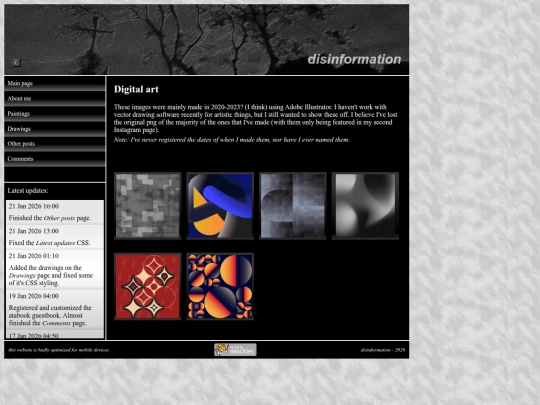Click the Adobe Illustrator description paragraph

pos(256,118)
